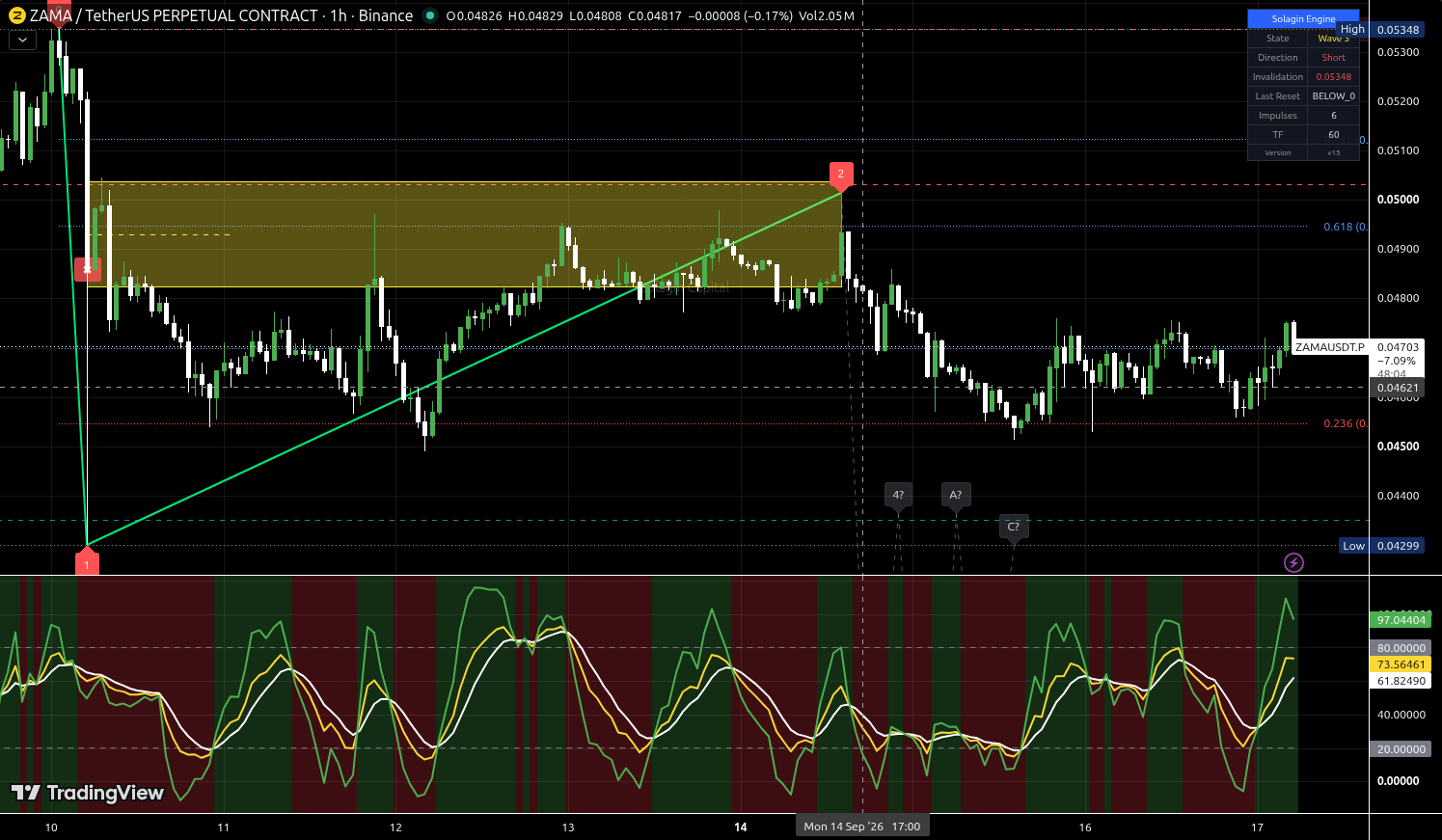
Task: Click the yellow highlighted price zone rectangle
Action: click(x=465, y=234)
